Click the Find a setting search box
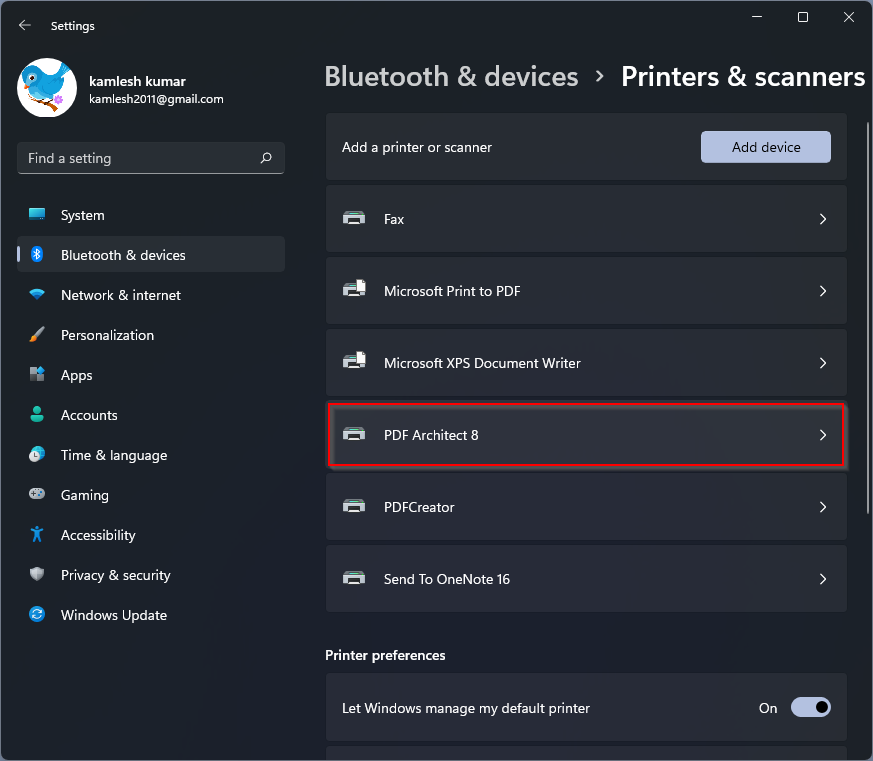Image resolution: width=873 pixels, height=761 pixels. [x=151, y=158]
